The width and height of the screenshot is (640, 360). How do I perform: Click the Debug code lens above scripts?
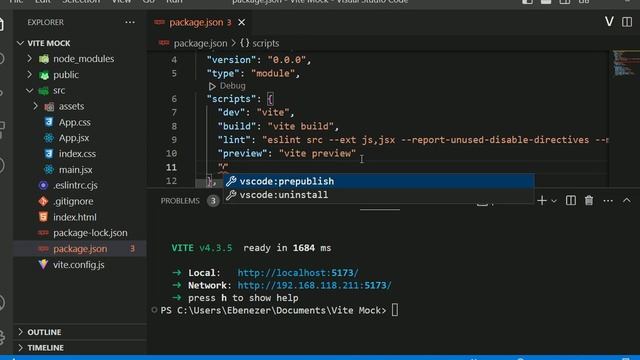pos(232,86)
